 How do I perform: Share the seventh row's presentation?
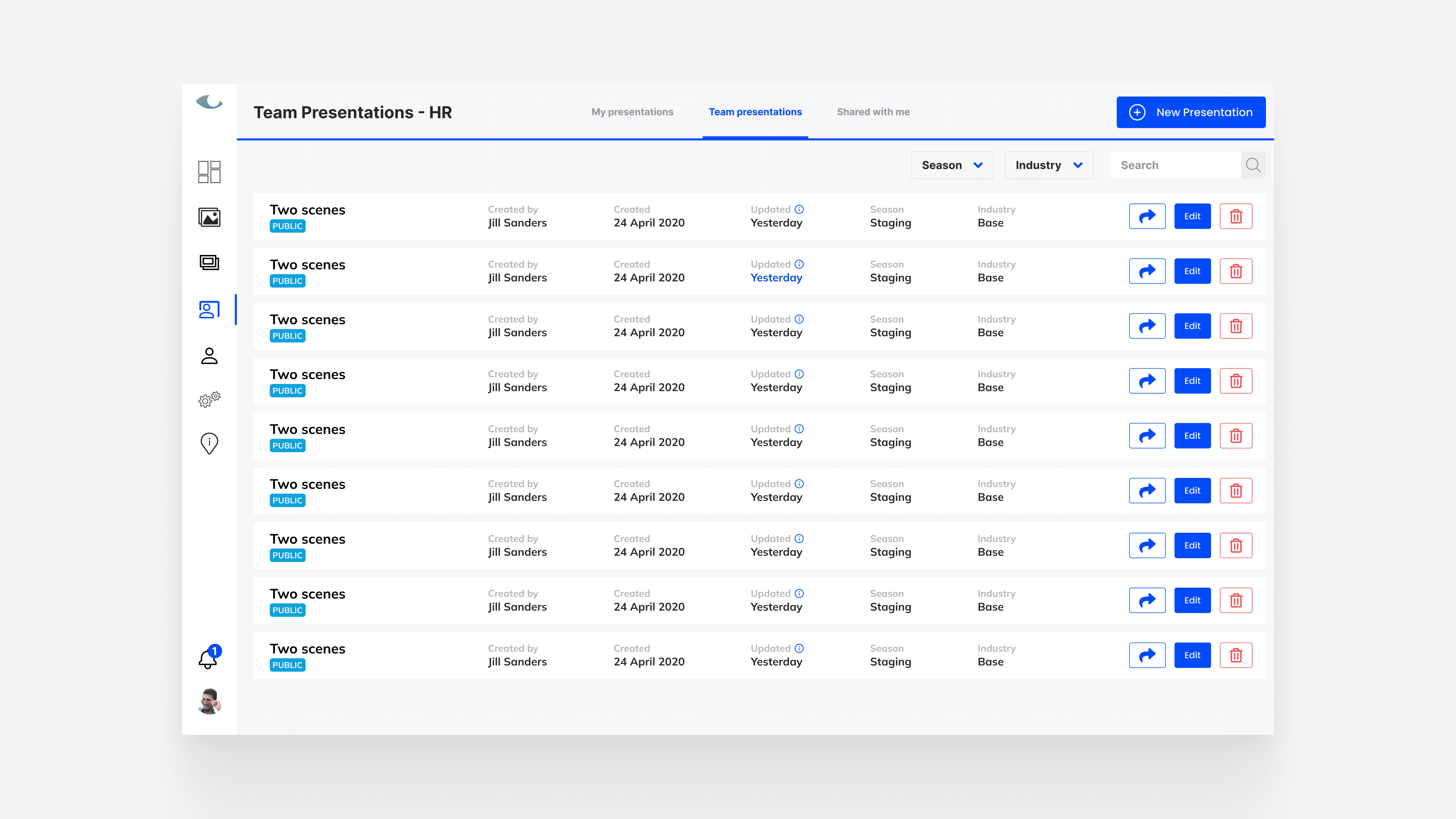coord(1147,545)
